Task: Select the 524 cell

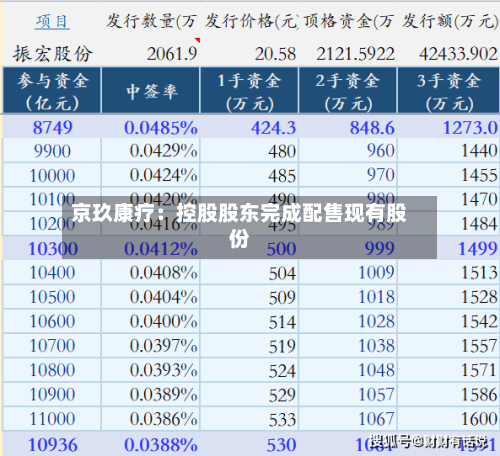Action: click(249, 370)
